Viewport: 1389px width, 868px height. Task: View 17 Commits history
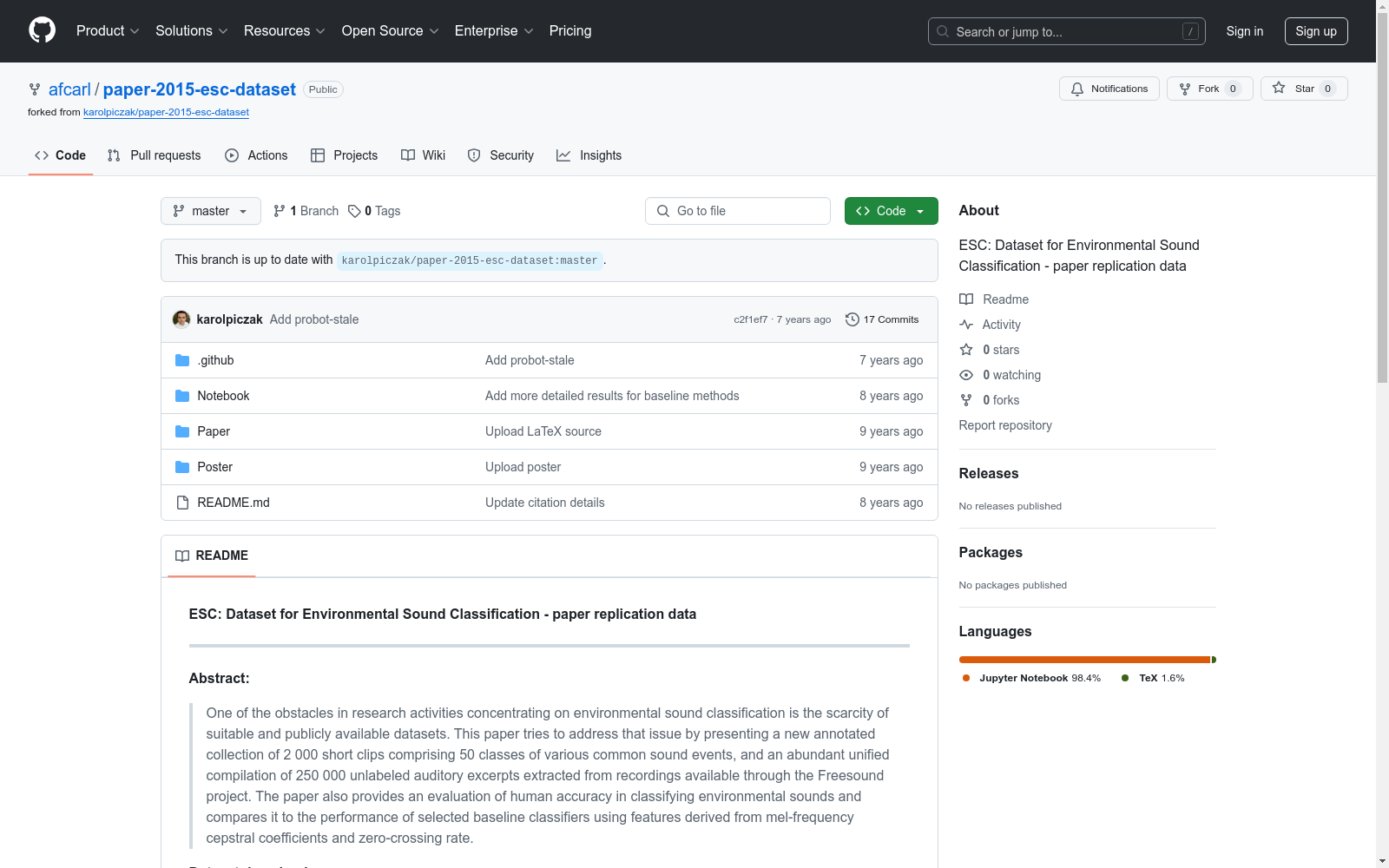coord(882,319)
